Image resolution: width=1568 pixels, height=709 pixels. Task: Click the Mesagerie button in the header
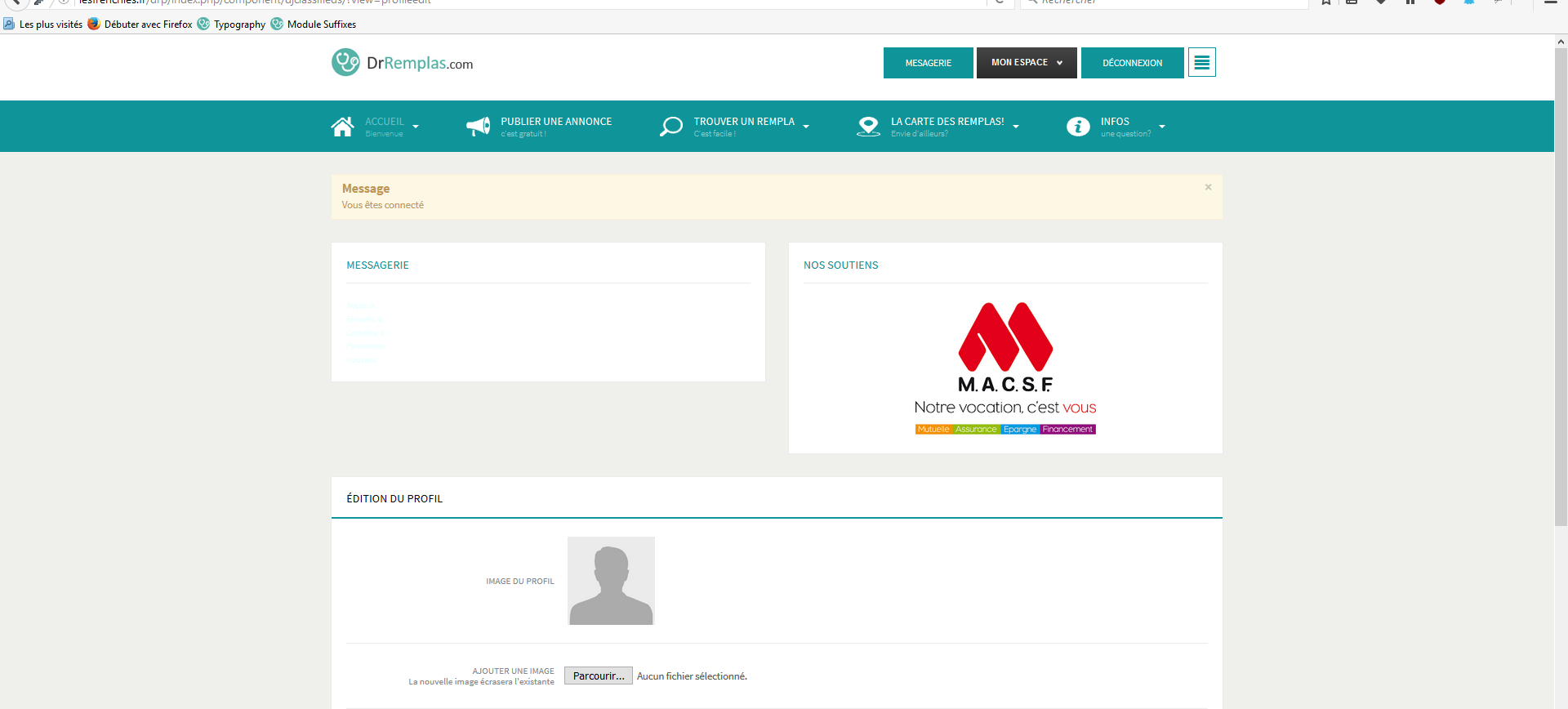pyautogui.click(x=929, y=63)
